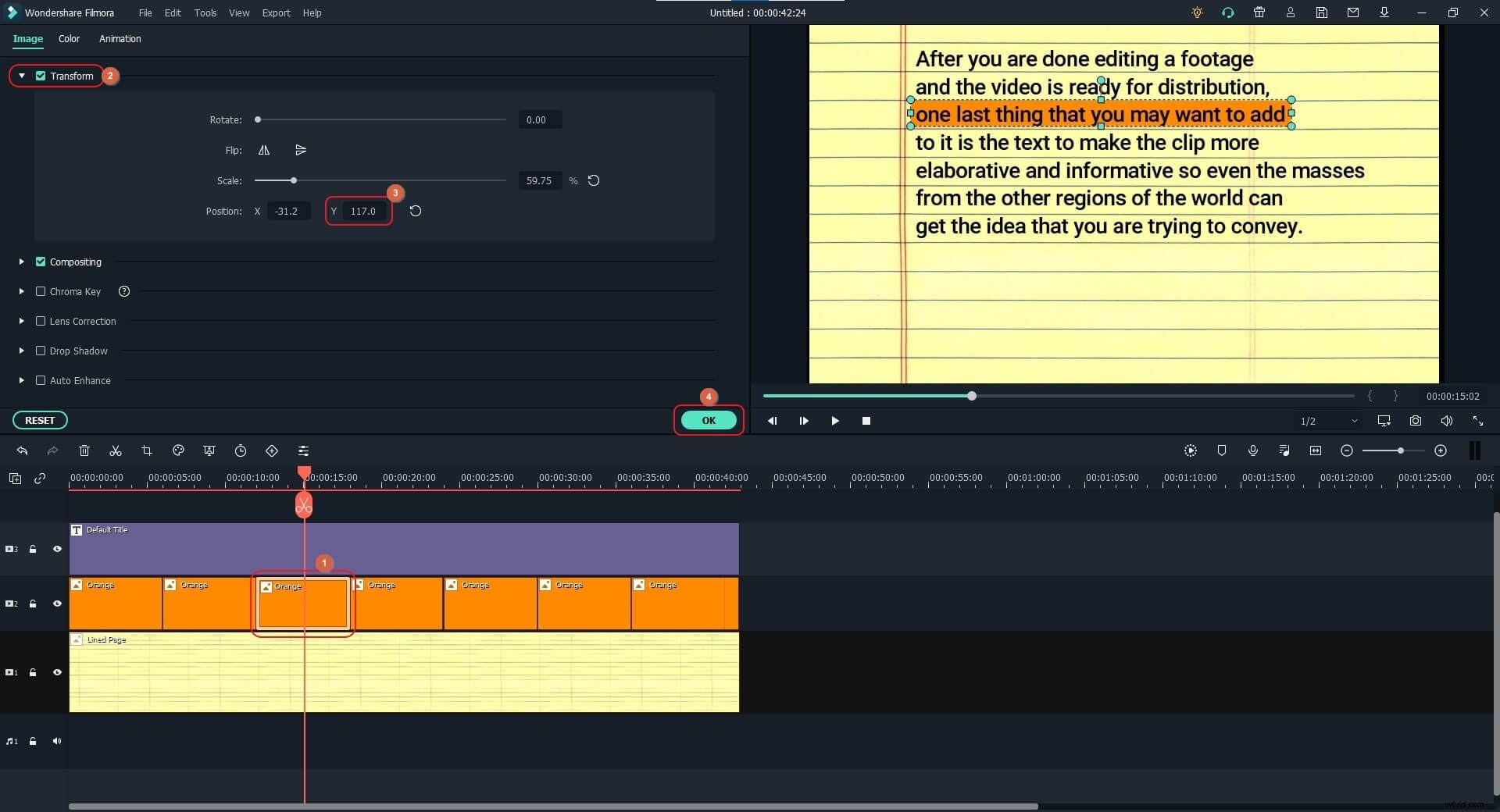This screenshot has height=812, width=1500.
Task: Open the Crop tool
Action: click(x=146, y=451)
